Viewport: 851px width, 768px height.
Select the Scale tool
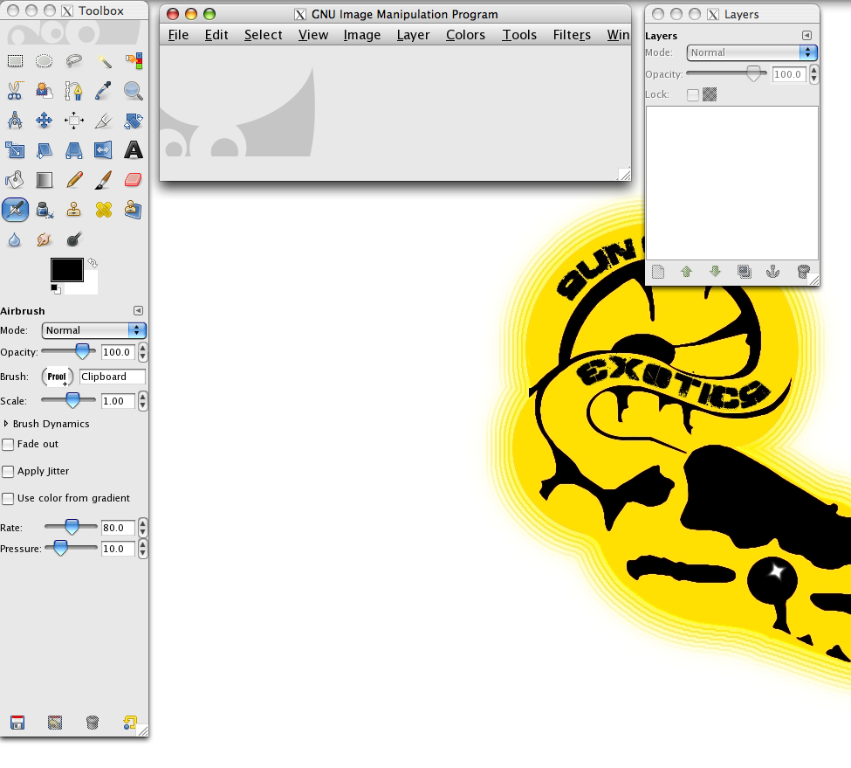point(15,150)
